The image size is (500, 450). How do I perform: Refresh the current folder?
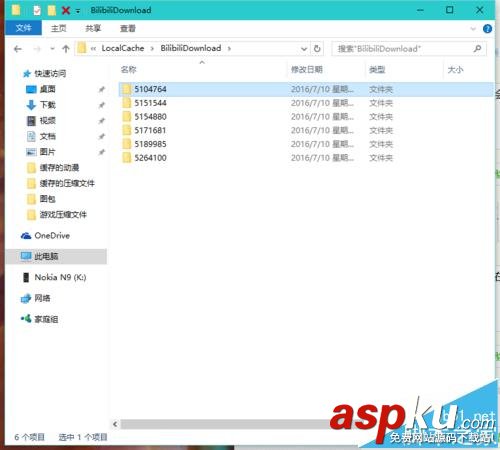pos(317,49)
